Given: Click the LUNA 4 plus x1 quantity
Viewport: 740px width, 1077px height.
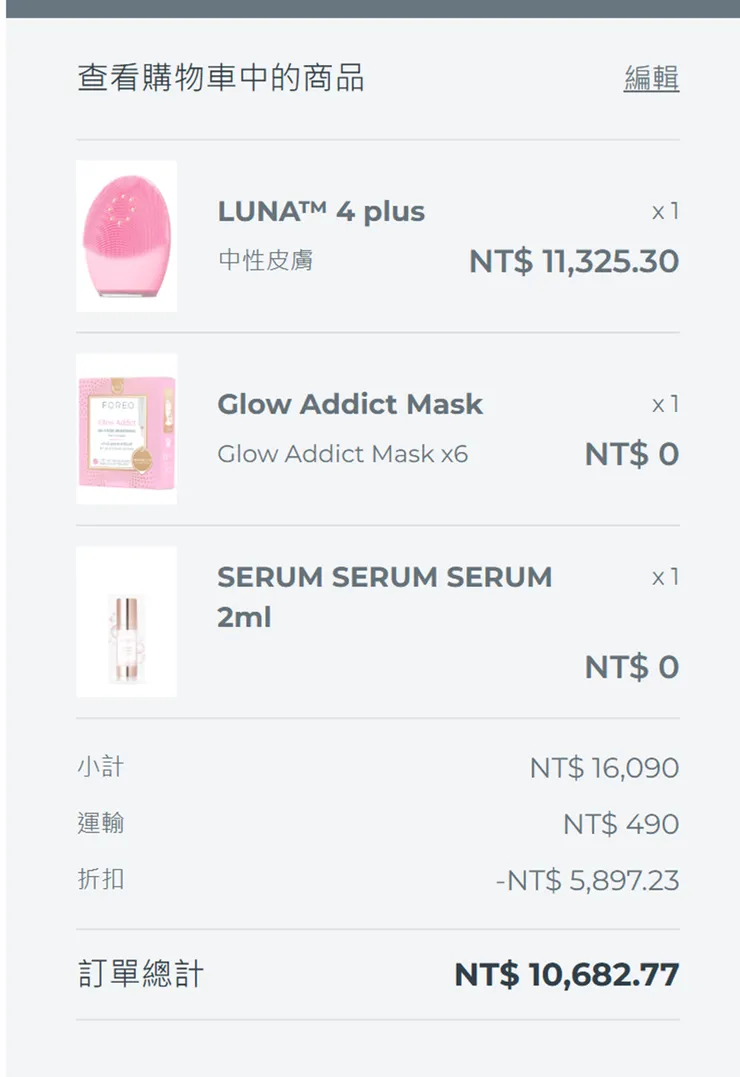Looking at the screenshot, I should [x=665, y=212].
